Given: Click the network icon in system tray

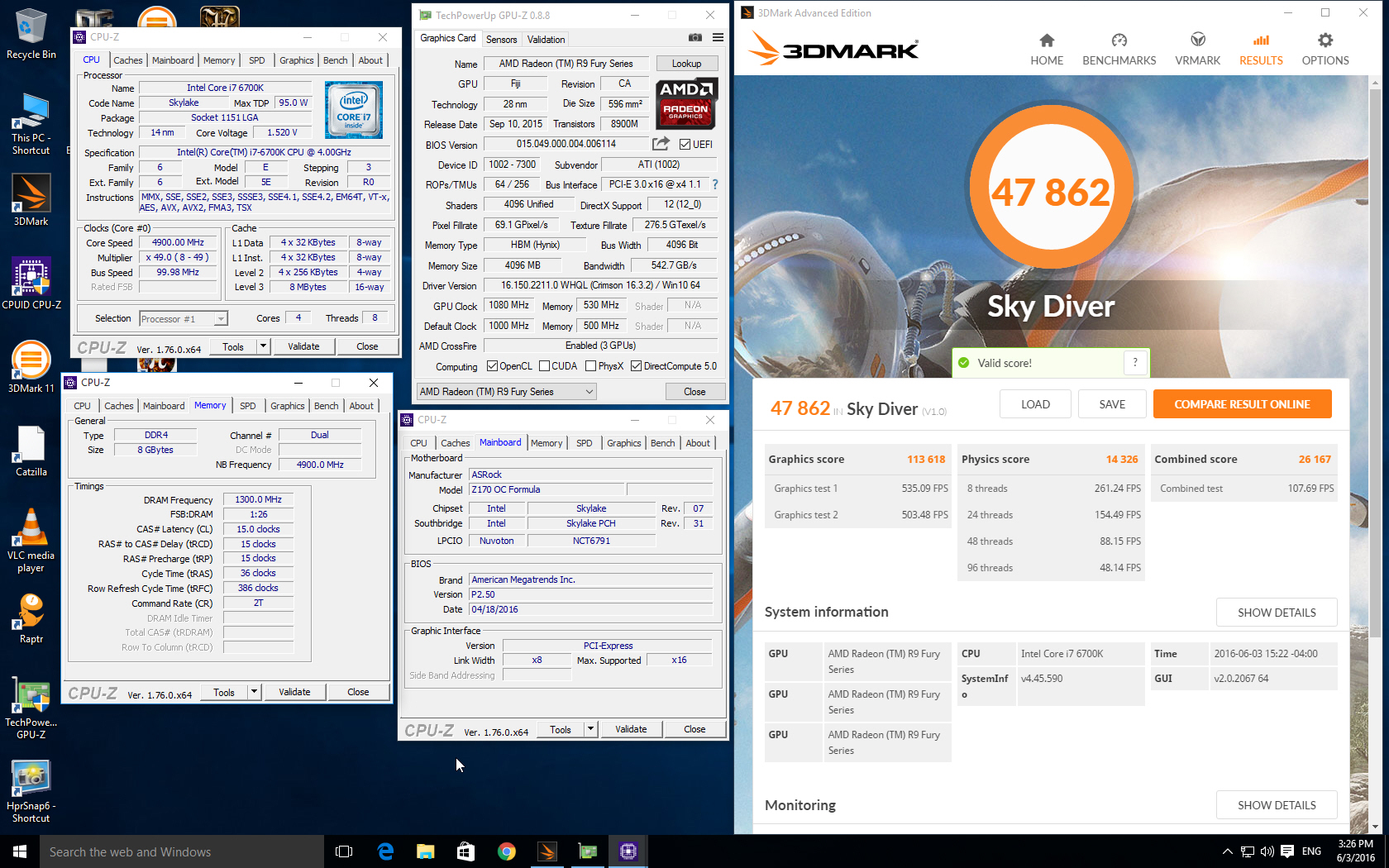Looking at the screenshot, I should (x=1247, y=851).
